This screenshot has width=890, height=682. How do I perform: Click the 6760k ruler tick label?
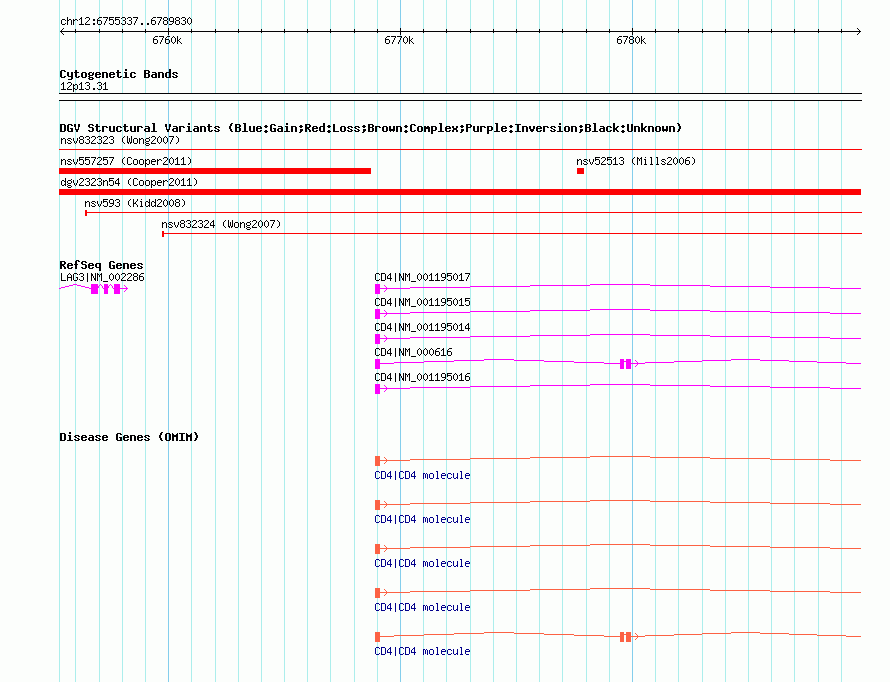click(x=167, y=40)
